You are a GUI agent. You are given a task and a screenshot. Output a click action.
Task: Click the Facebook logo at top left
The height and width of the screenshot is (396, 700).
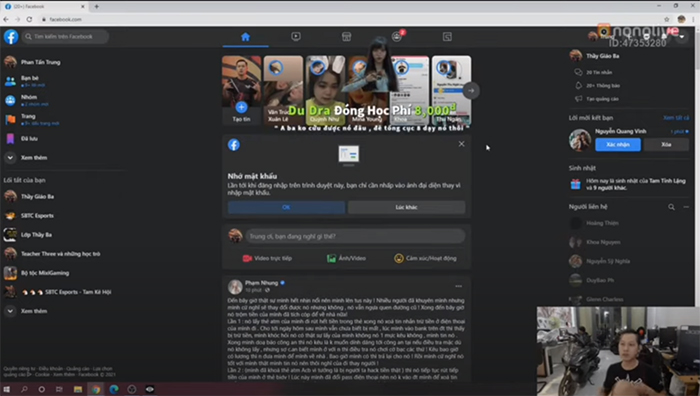pyautogui.click(x=11, y=37)
